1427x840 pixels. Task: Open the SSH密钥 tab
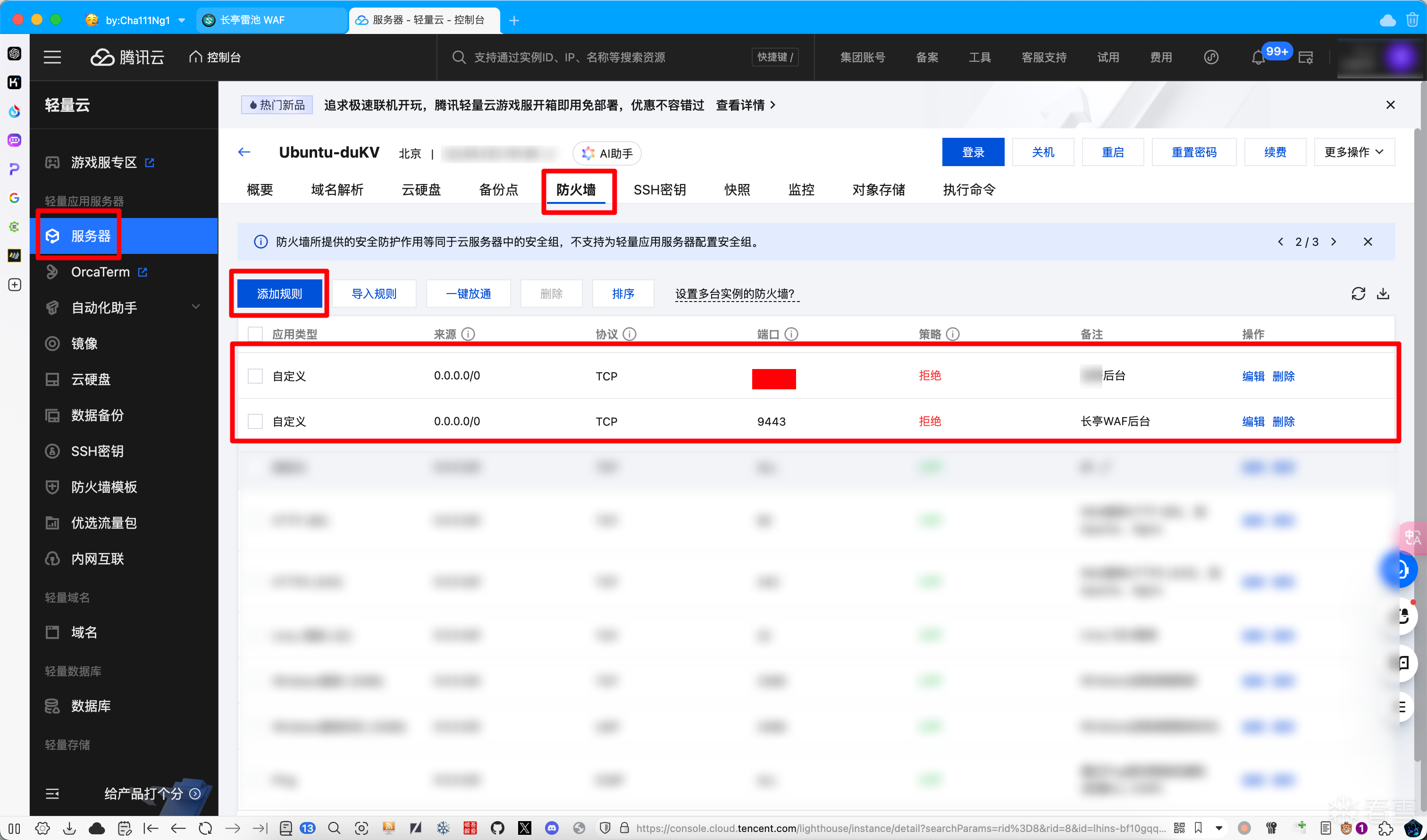660,189
